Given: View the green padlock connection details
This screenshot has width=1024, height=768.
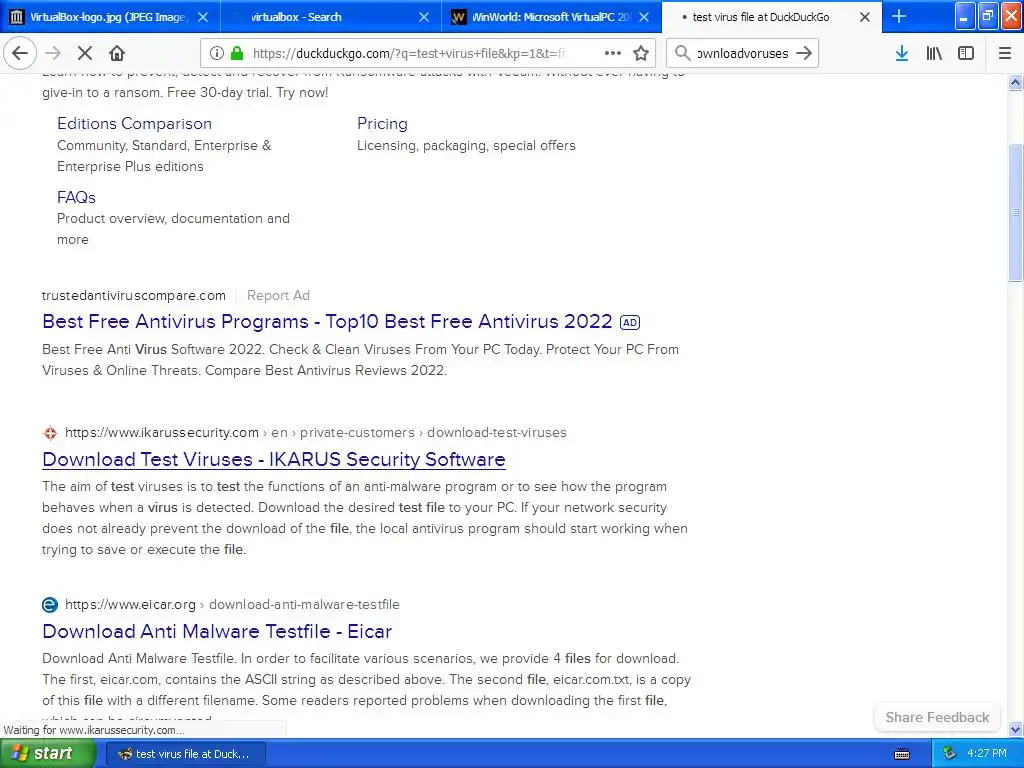Looking at the screenshot, I should point(237,54).
